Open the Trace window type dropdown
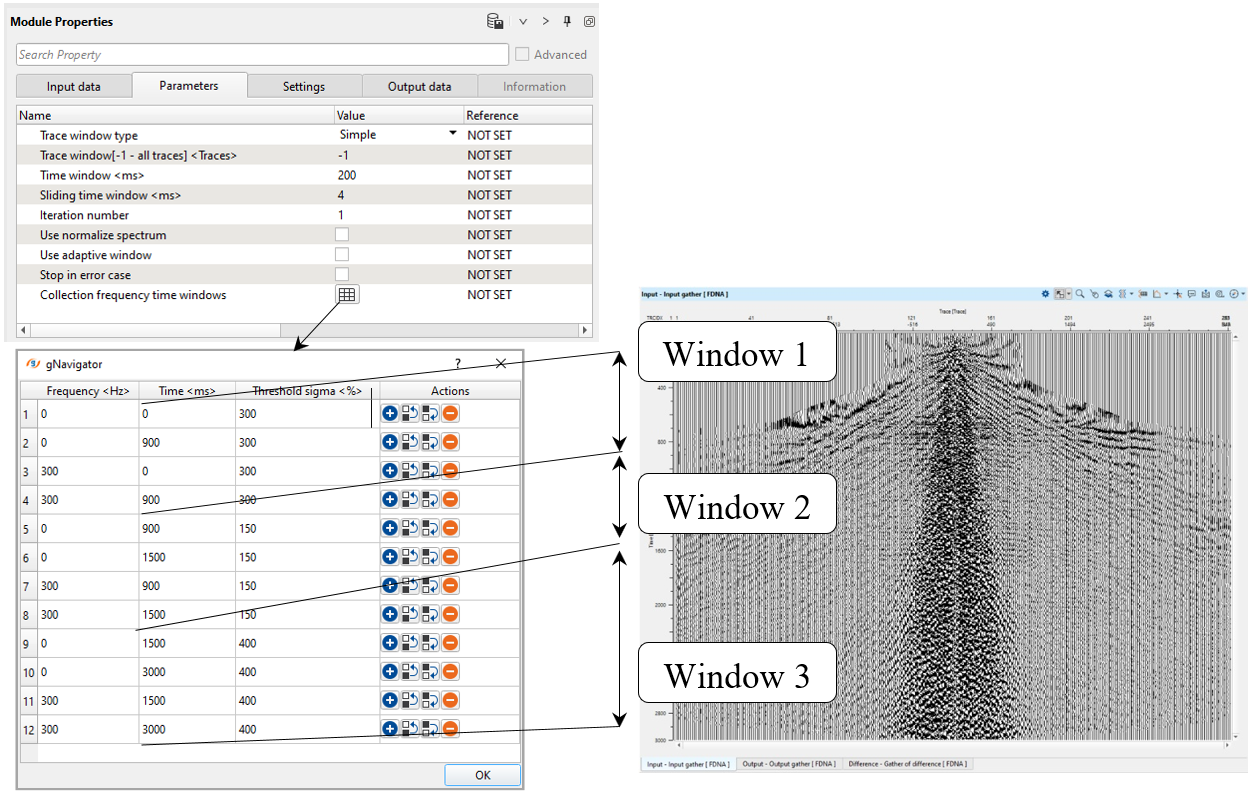The width and height of the screenshot is (1252, 796). click(452, 134)
